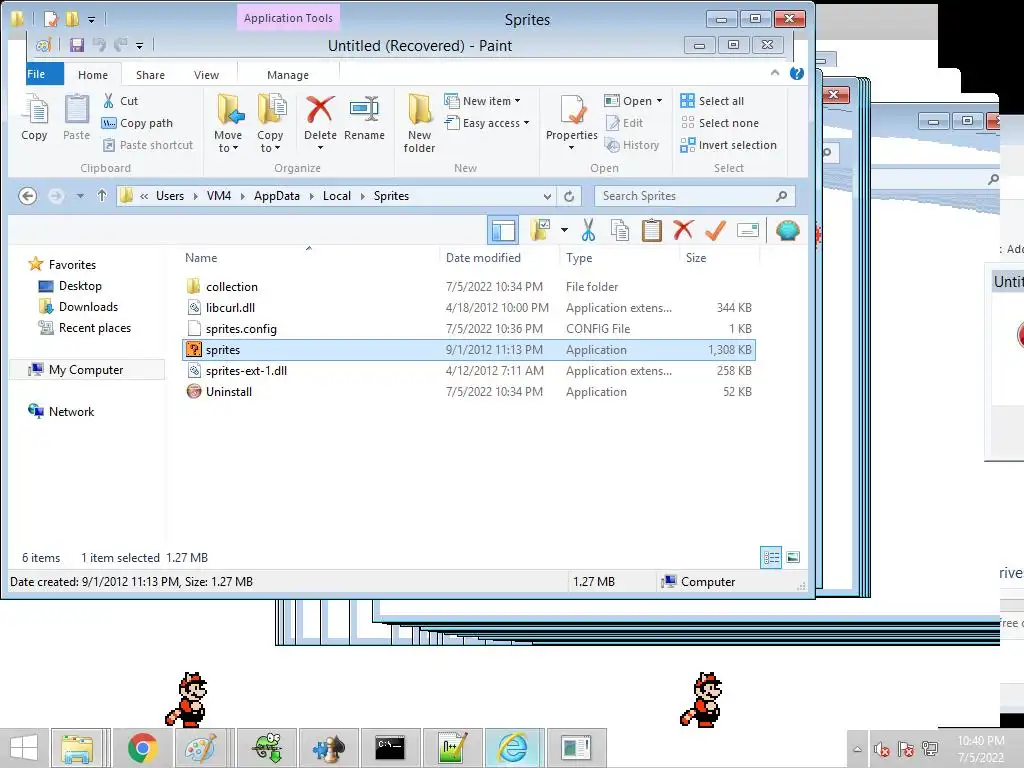The width and height of the screenshot is (1024, 768).
Task: Open Chrome from the taskbar
Action: tap(142, 748)
